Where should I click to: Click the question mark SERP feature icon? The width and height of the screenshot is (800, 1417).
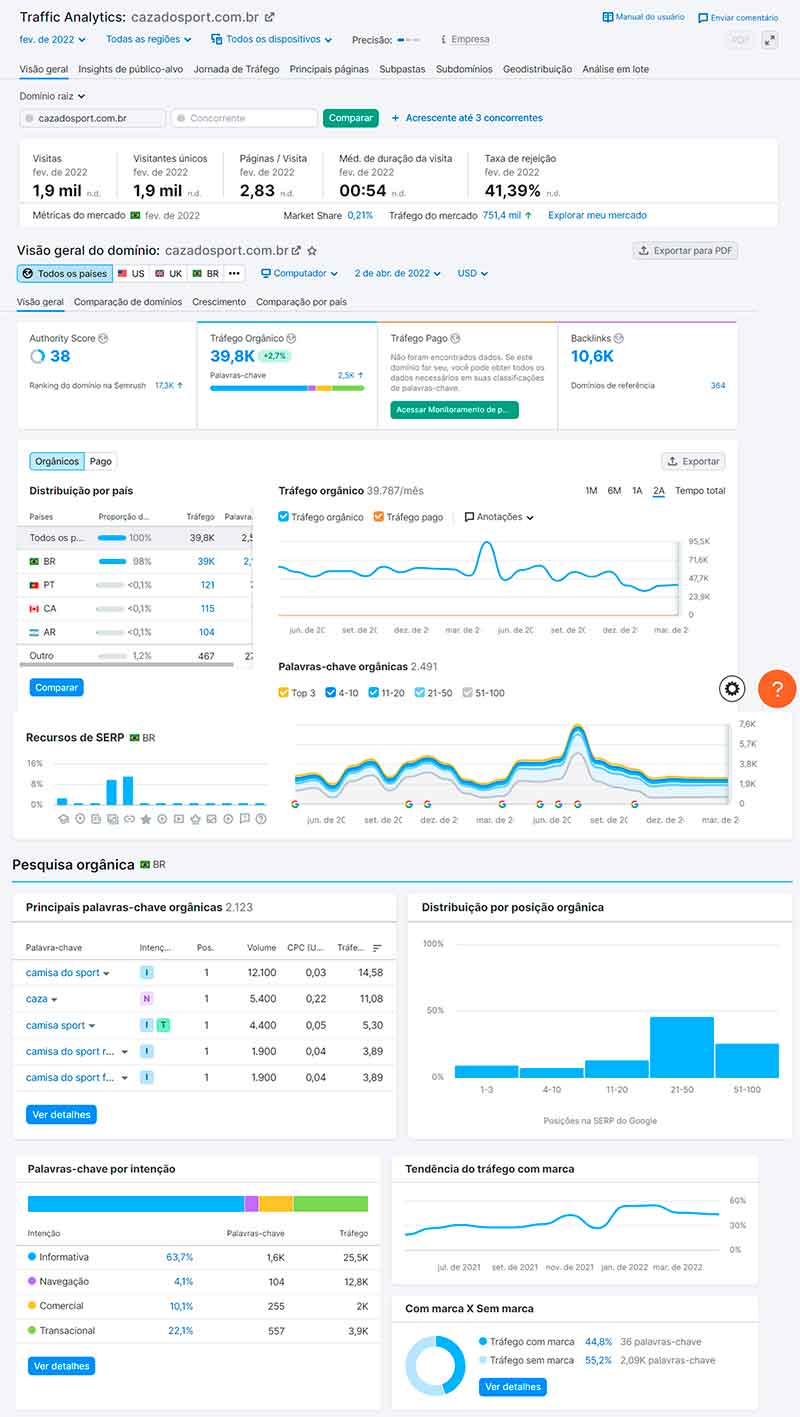click(261, 819)
